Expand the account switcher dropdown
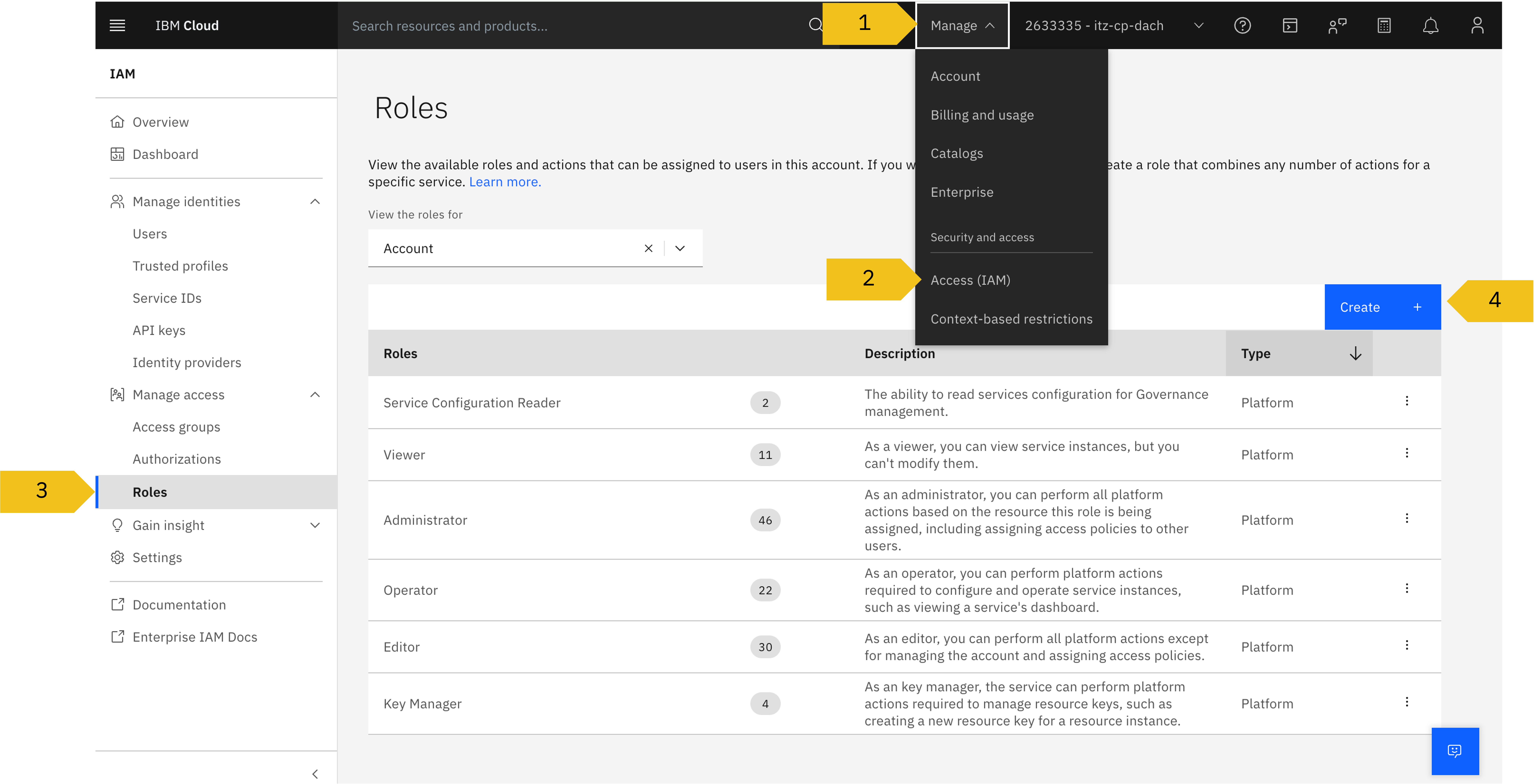This screenshot has height=784, width=1534. point(1199,26)
